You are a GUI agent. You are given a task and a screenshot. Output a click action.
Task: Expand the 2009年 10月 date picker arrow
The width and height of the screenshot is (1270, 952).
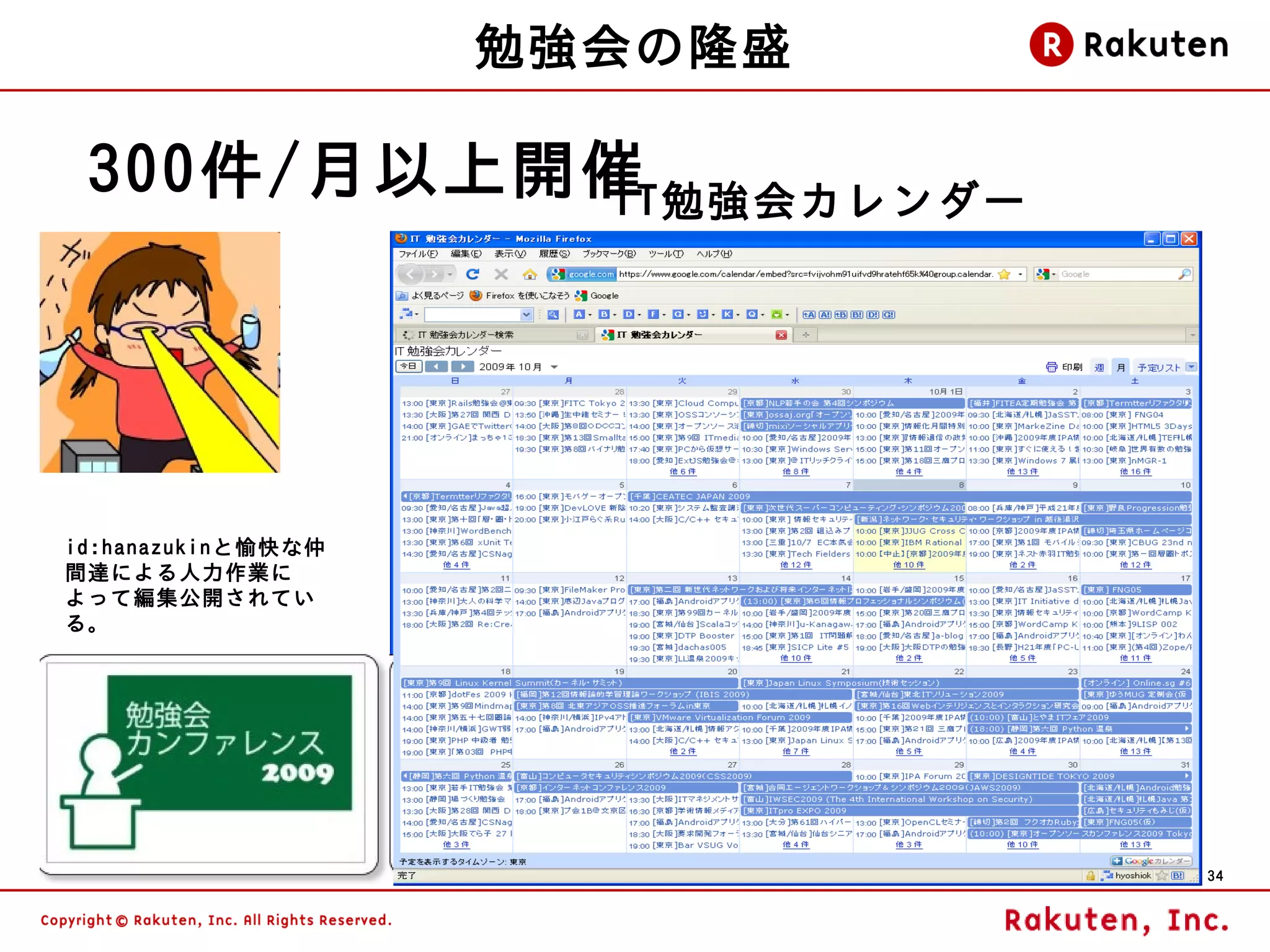click(x=554, y=367)
